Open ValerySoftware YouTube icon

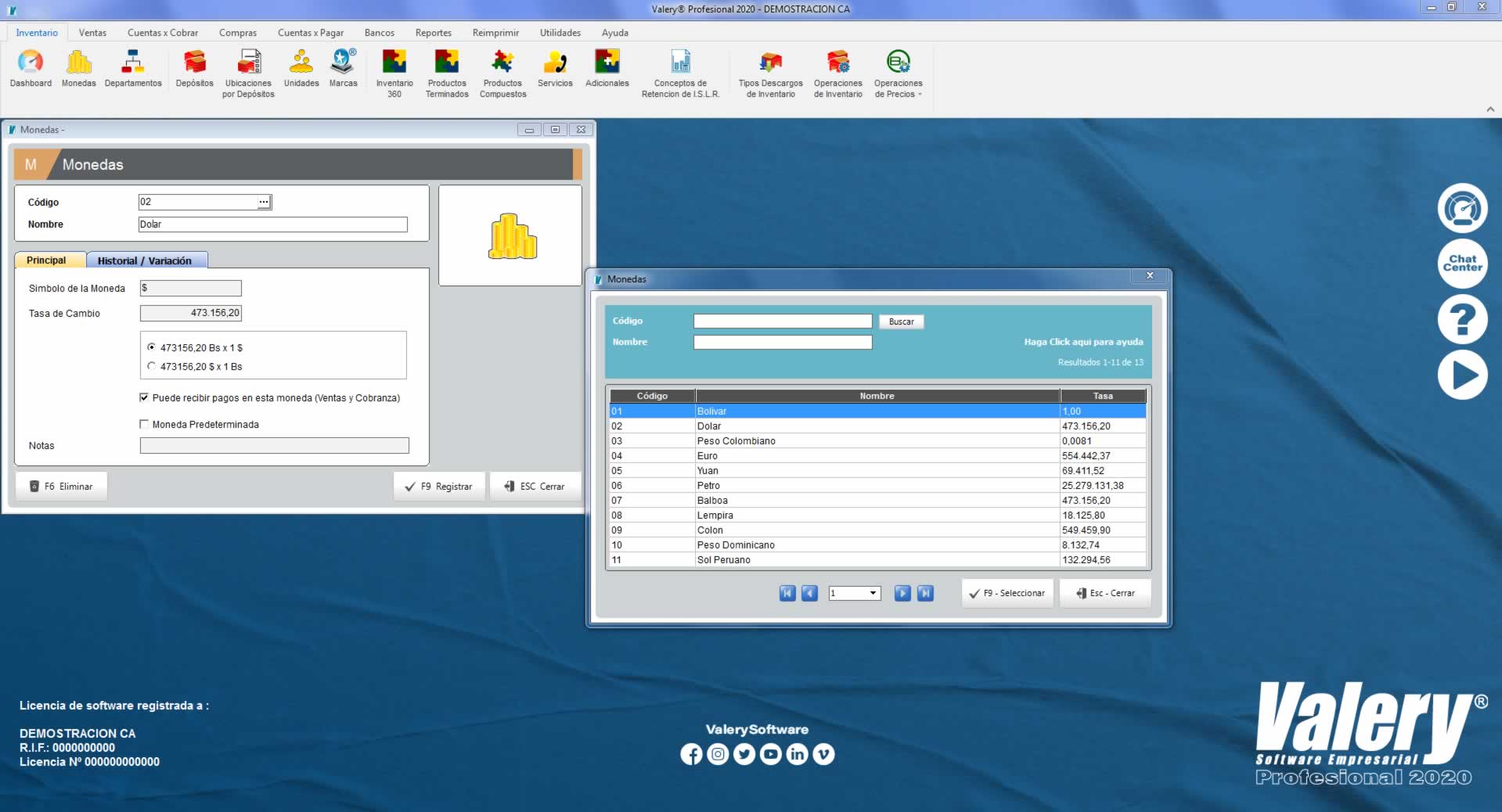coord(771,754)
